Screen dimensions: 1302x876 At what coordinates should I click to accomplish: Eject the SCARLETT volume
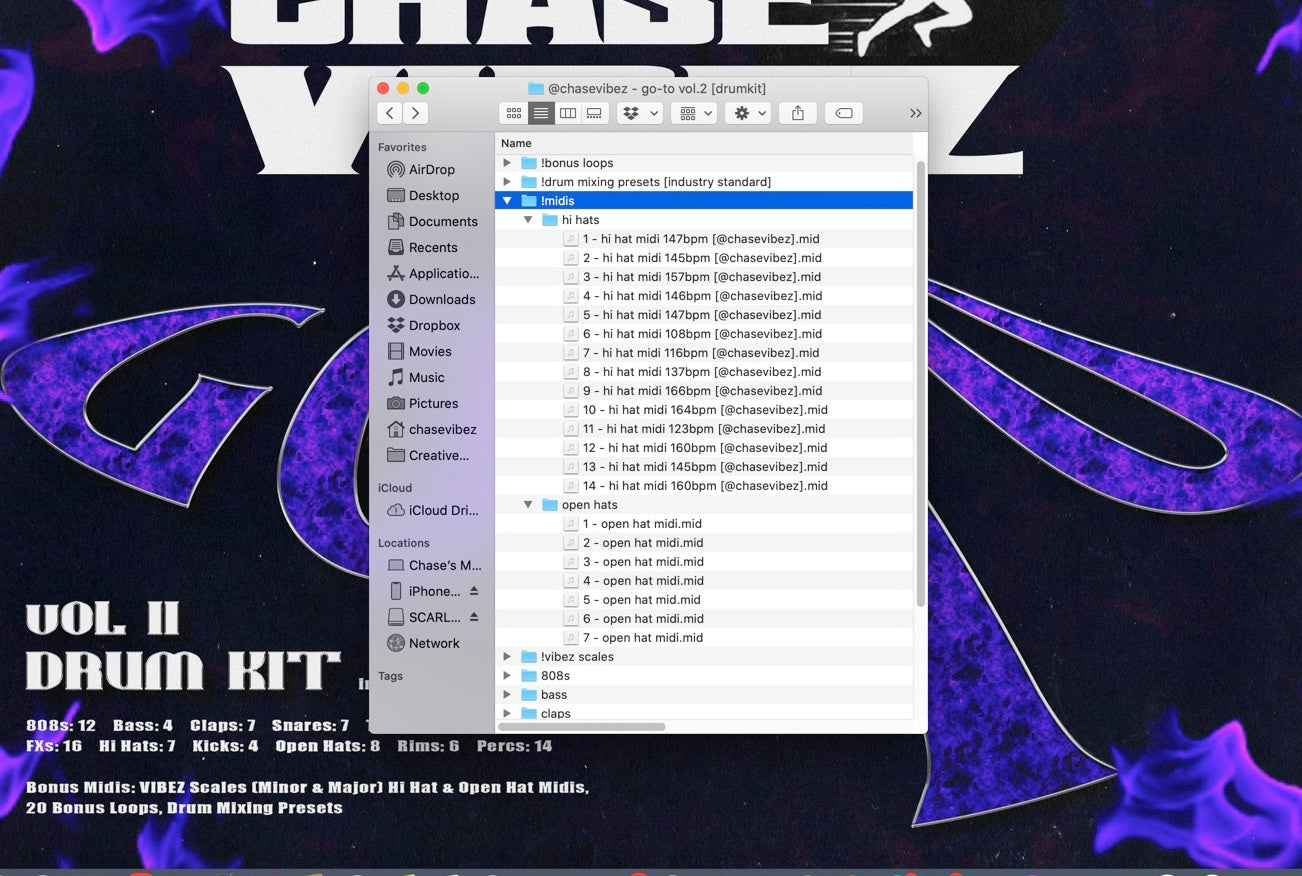coord(474,618)
